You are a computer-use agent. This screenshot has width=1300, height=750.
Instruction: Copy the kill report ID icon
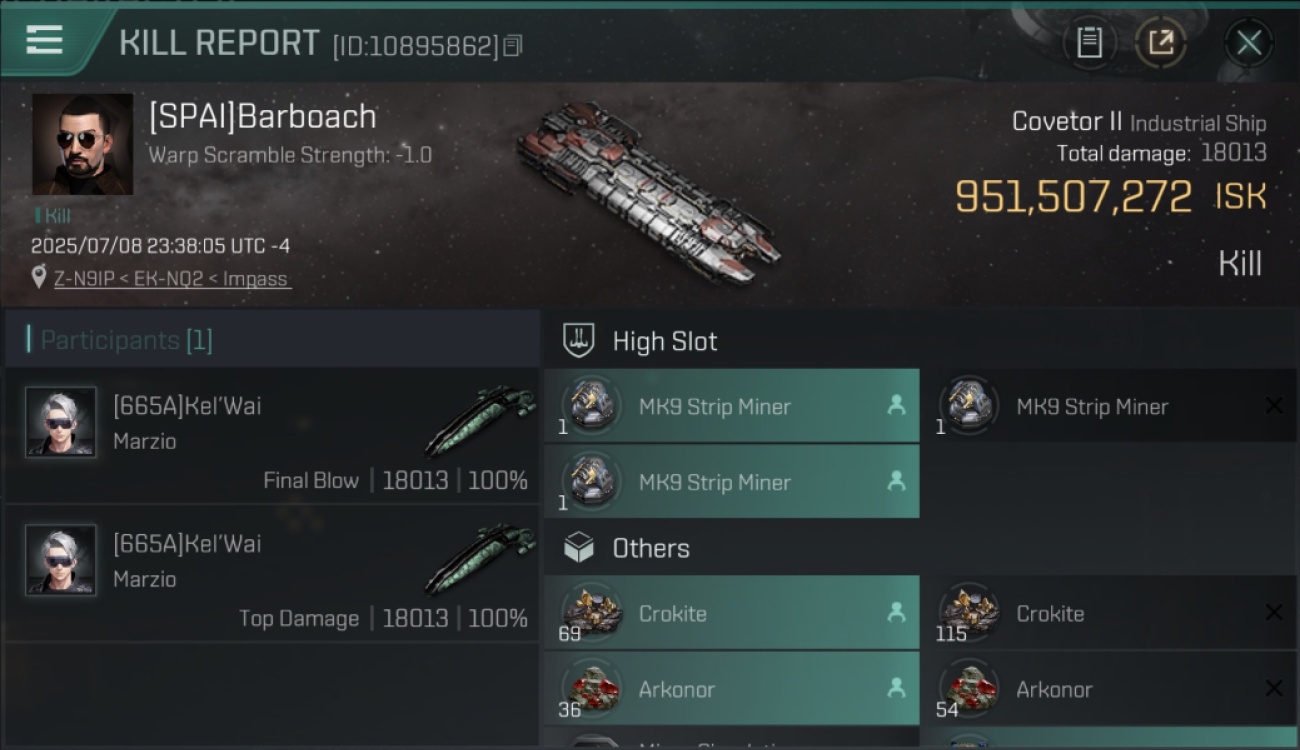click(x=513, y=46)
